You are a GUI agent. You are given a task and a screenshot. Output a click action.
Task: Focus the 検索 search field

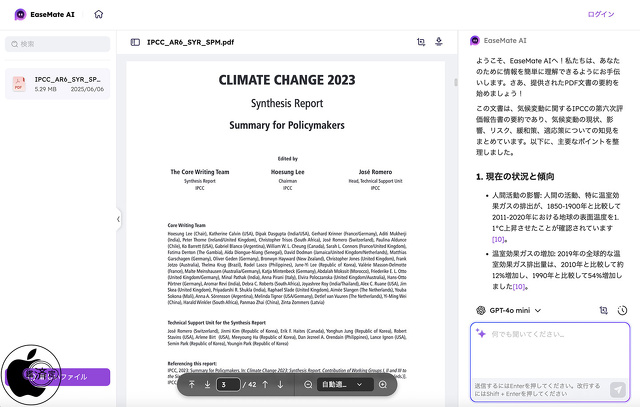[58, 44]
